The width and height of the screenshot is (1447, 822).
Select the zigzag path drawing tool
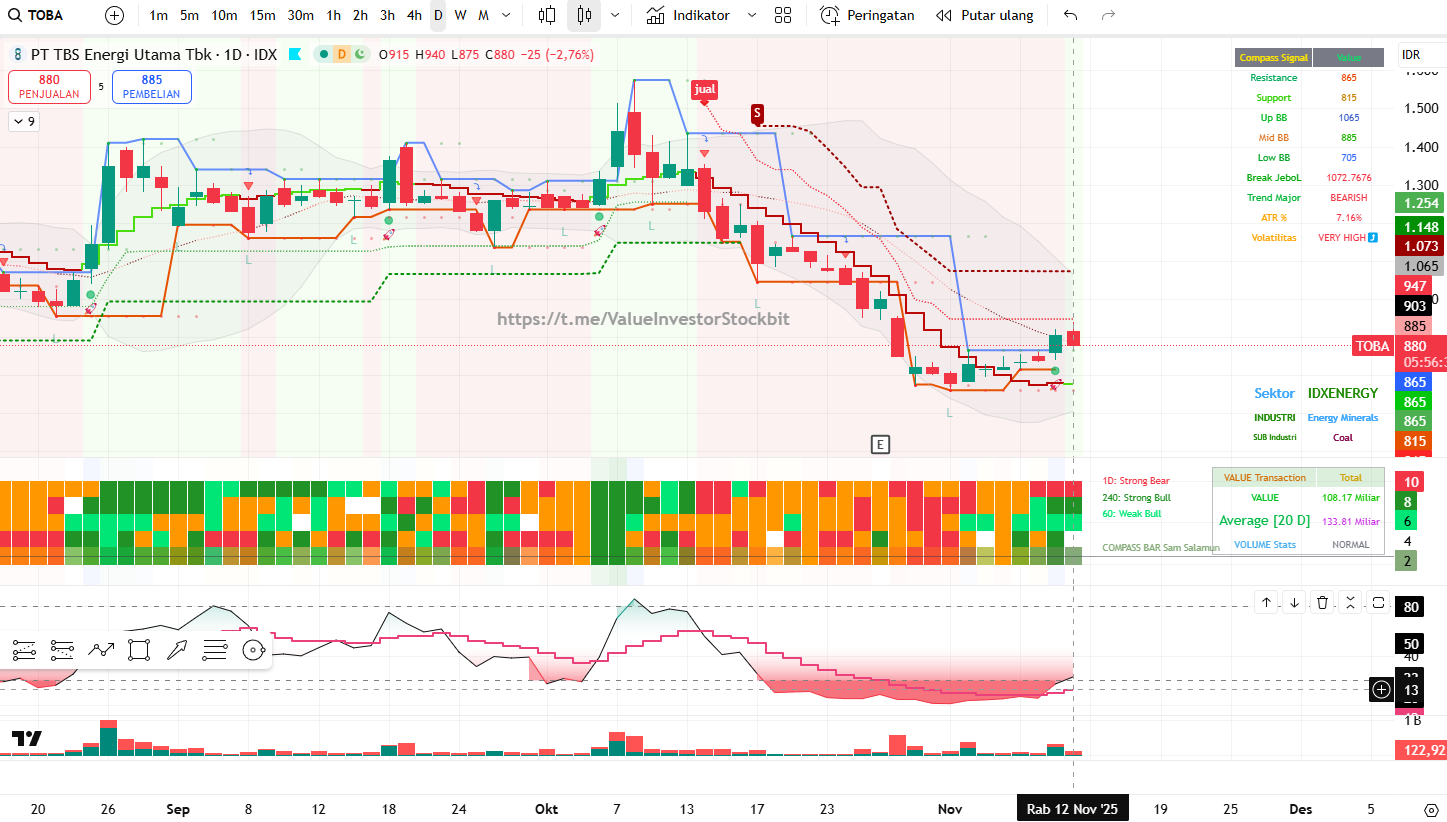click(100, 651)
